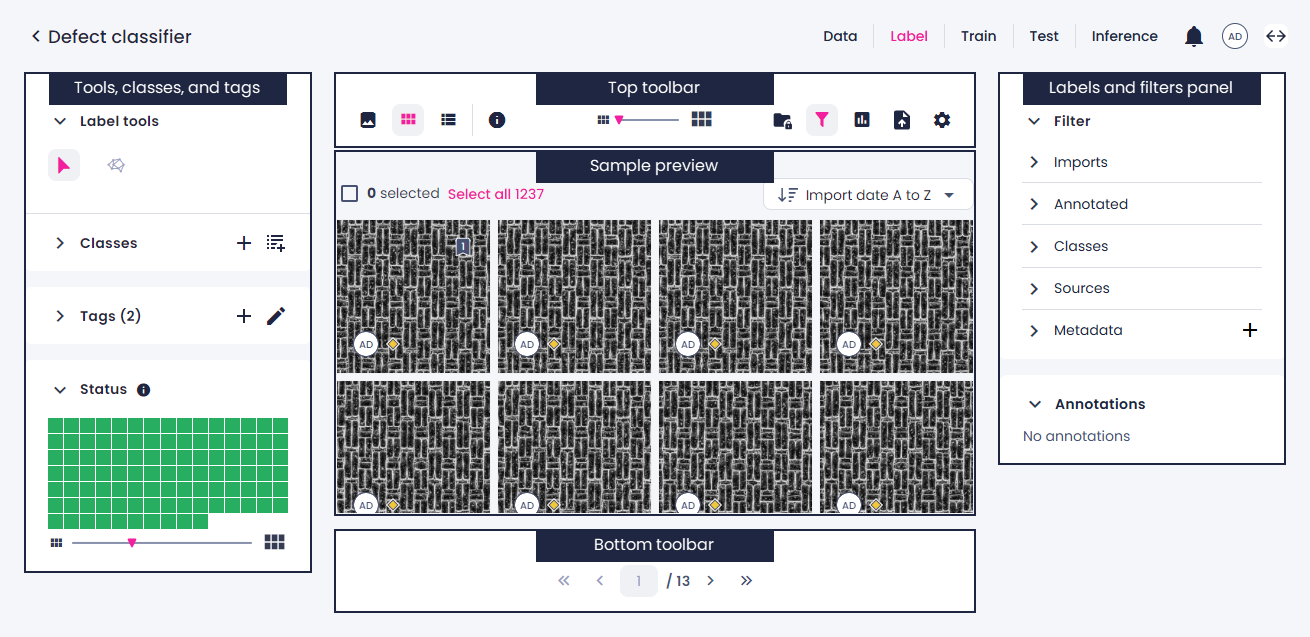Go to previous page arrow

(600, 581)
